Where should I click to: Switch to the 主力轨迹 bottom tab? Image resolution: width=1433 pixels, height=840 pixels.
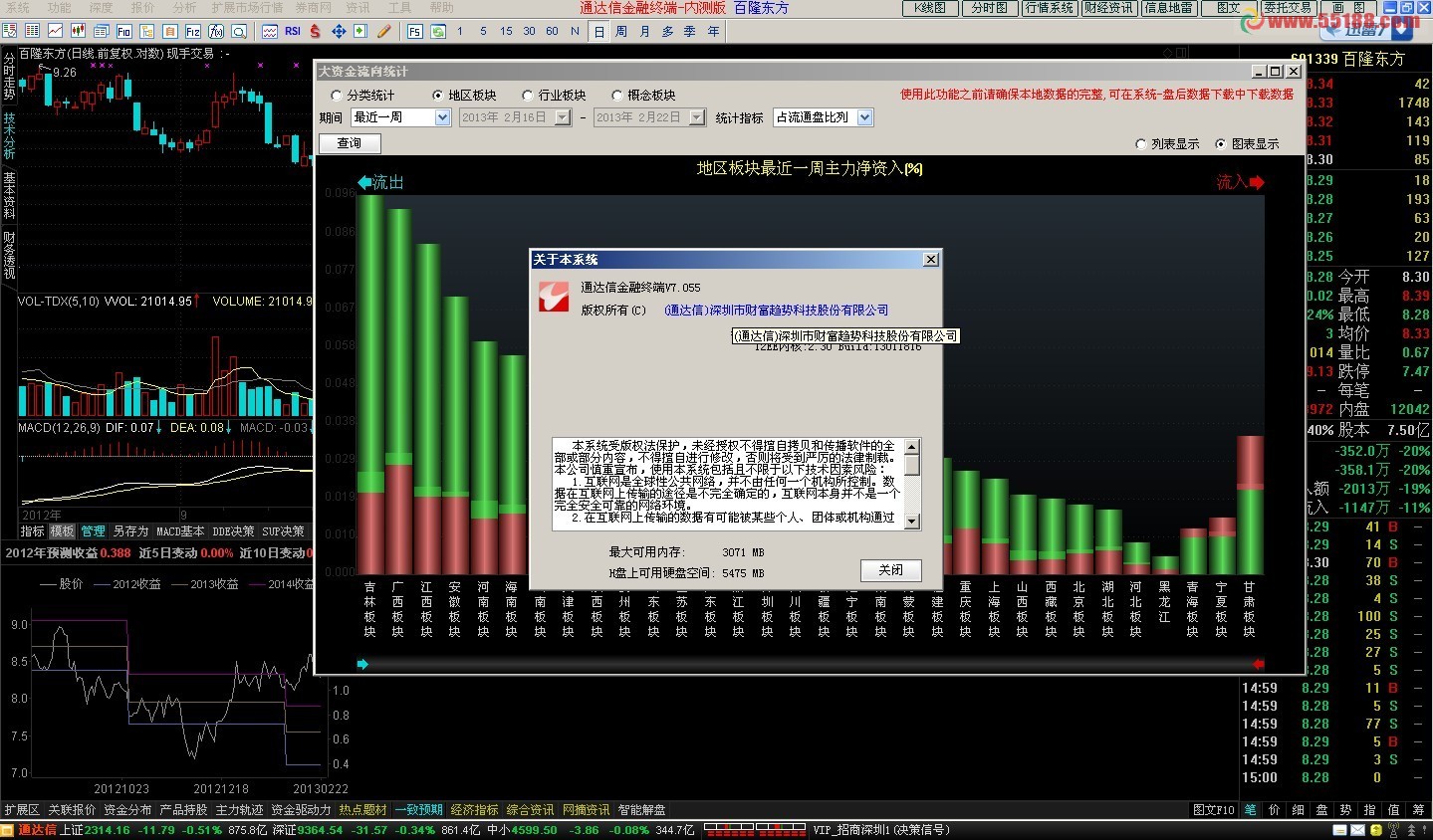(239, 810)
